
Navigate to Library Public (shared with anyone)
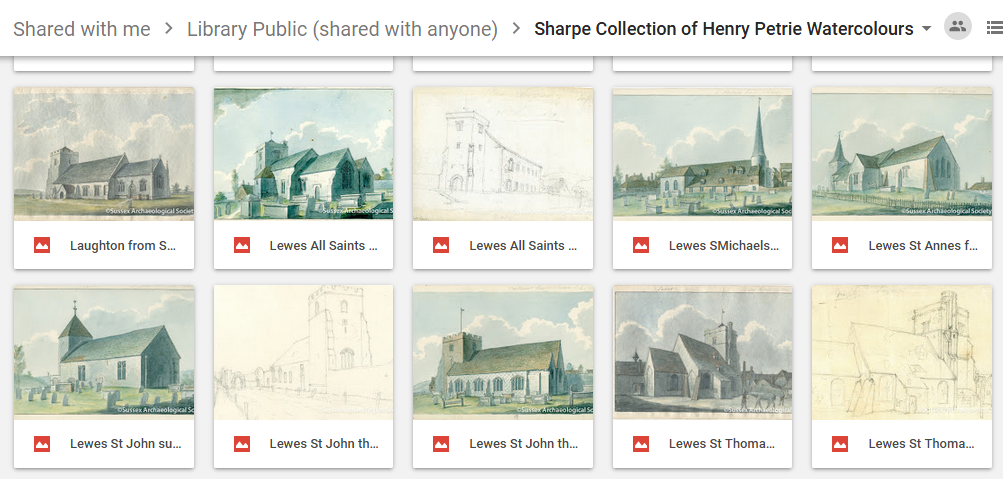point(342,29)
